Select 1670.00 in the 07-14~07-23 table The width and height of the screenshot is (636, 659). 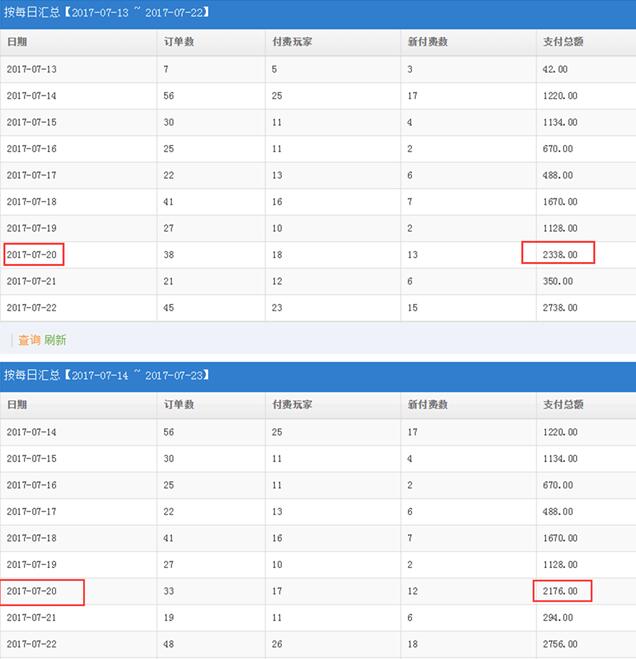[560, 538]
